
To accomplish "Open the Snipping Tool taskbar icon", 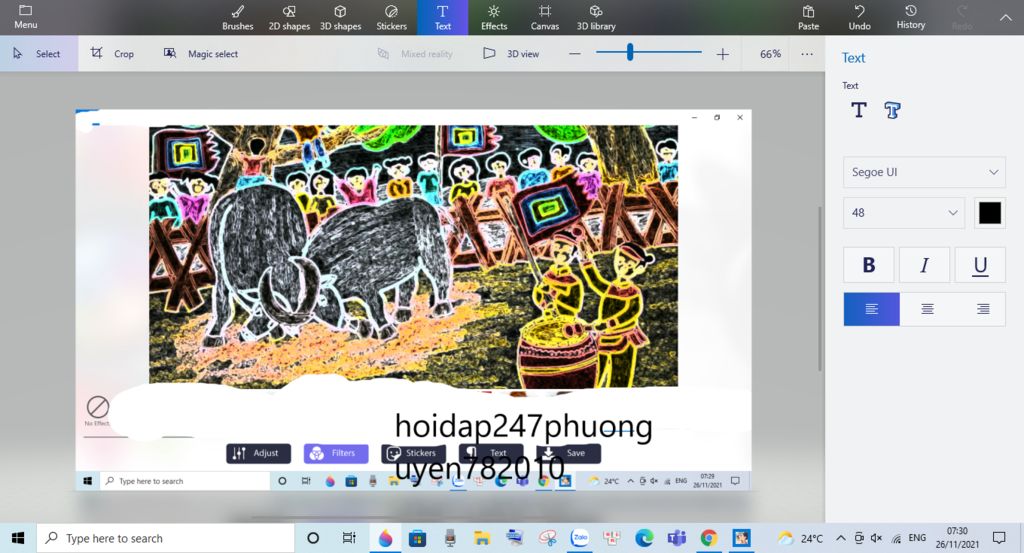I will (547, 538).
